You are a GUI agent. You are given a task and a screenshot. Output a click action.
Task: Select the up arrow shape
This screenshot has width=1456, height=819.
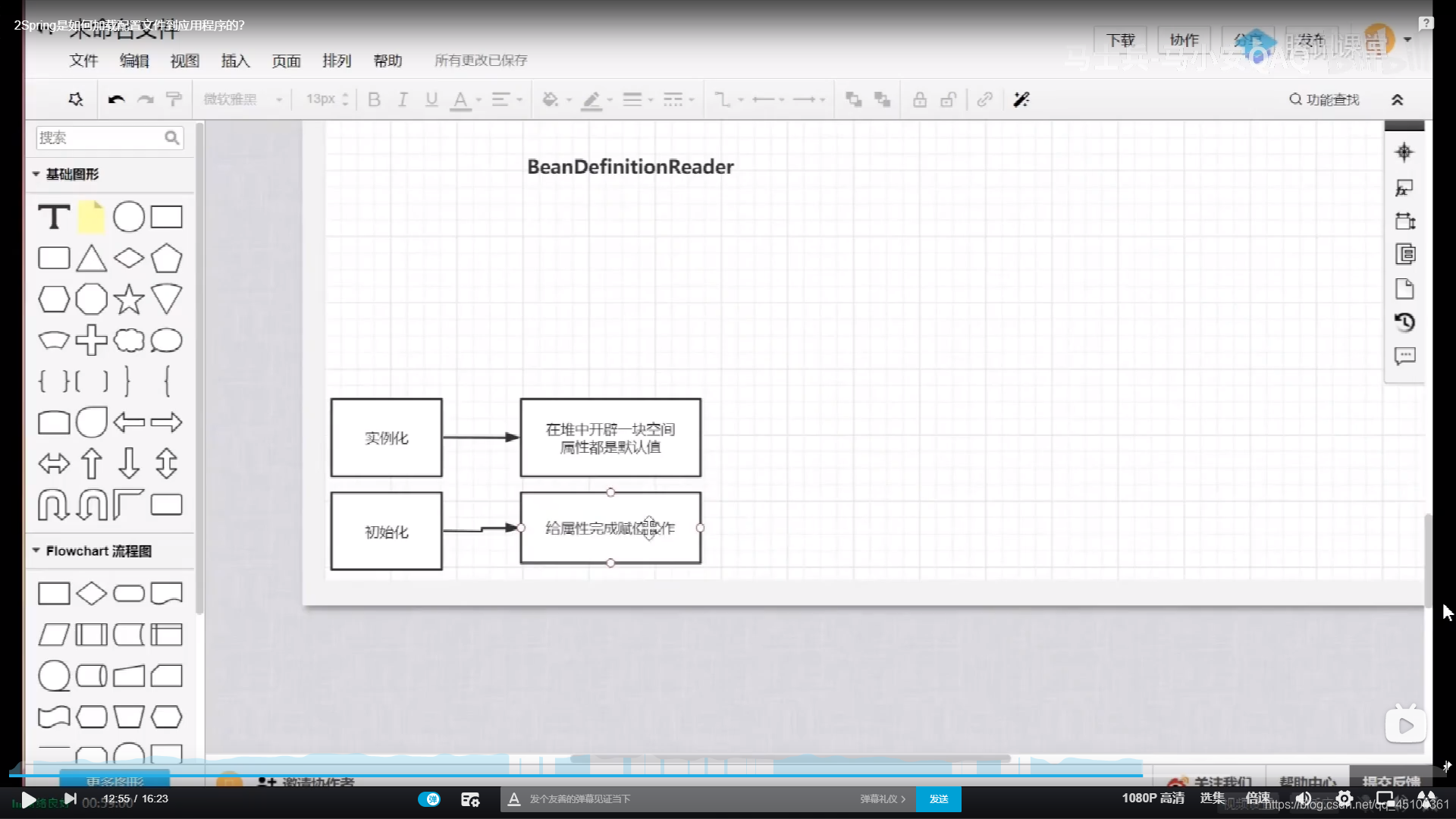tap(91, 463)
